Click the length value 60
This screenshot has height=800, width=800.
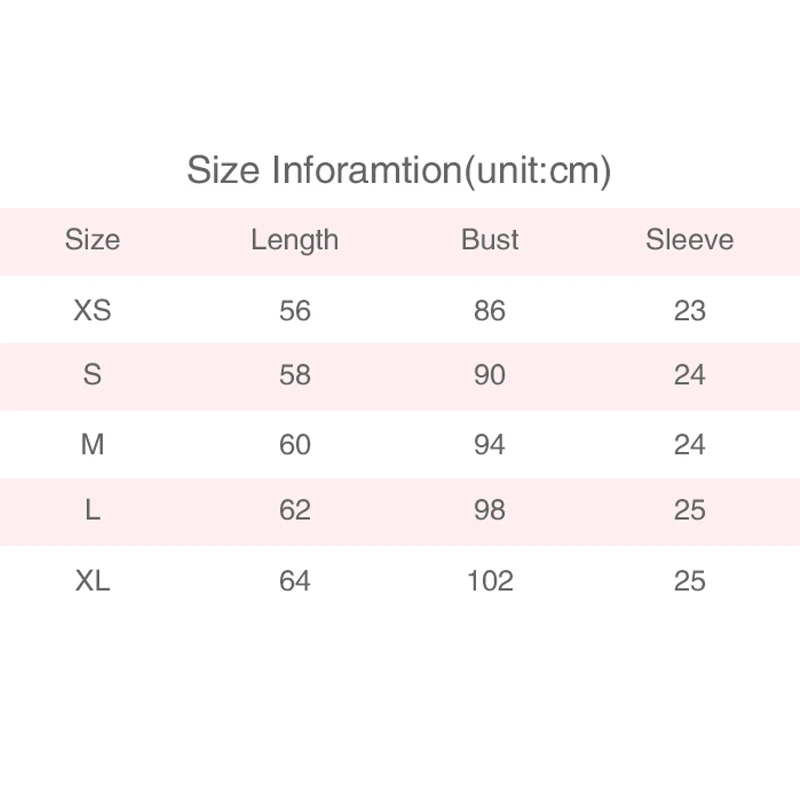[x=295, y=444]
